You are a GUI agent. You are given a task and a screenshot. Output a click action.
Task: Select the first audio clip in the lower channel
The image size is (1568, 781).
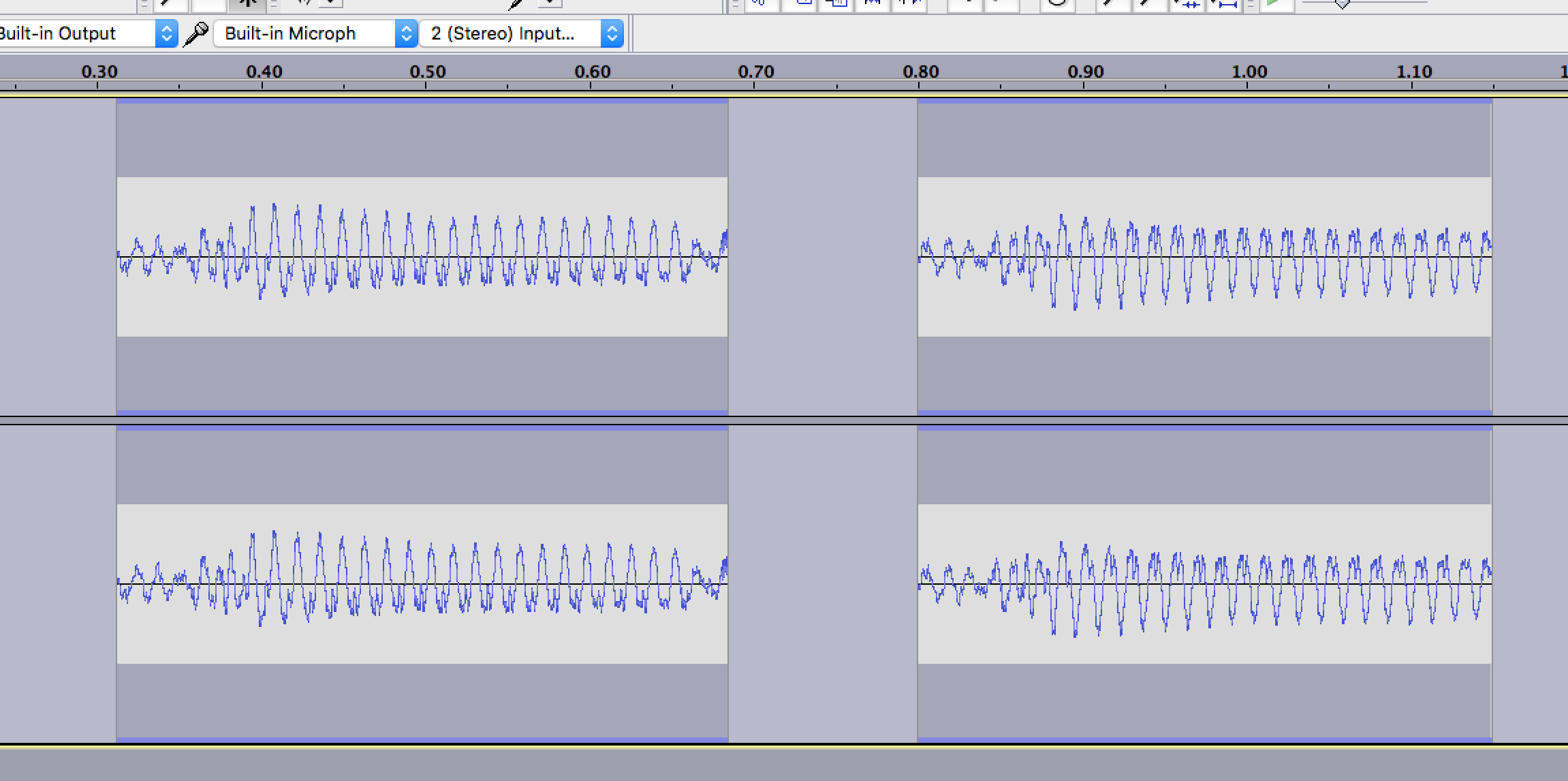(422, 584)
